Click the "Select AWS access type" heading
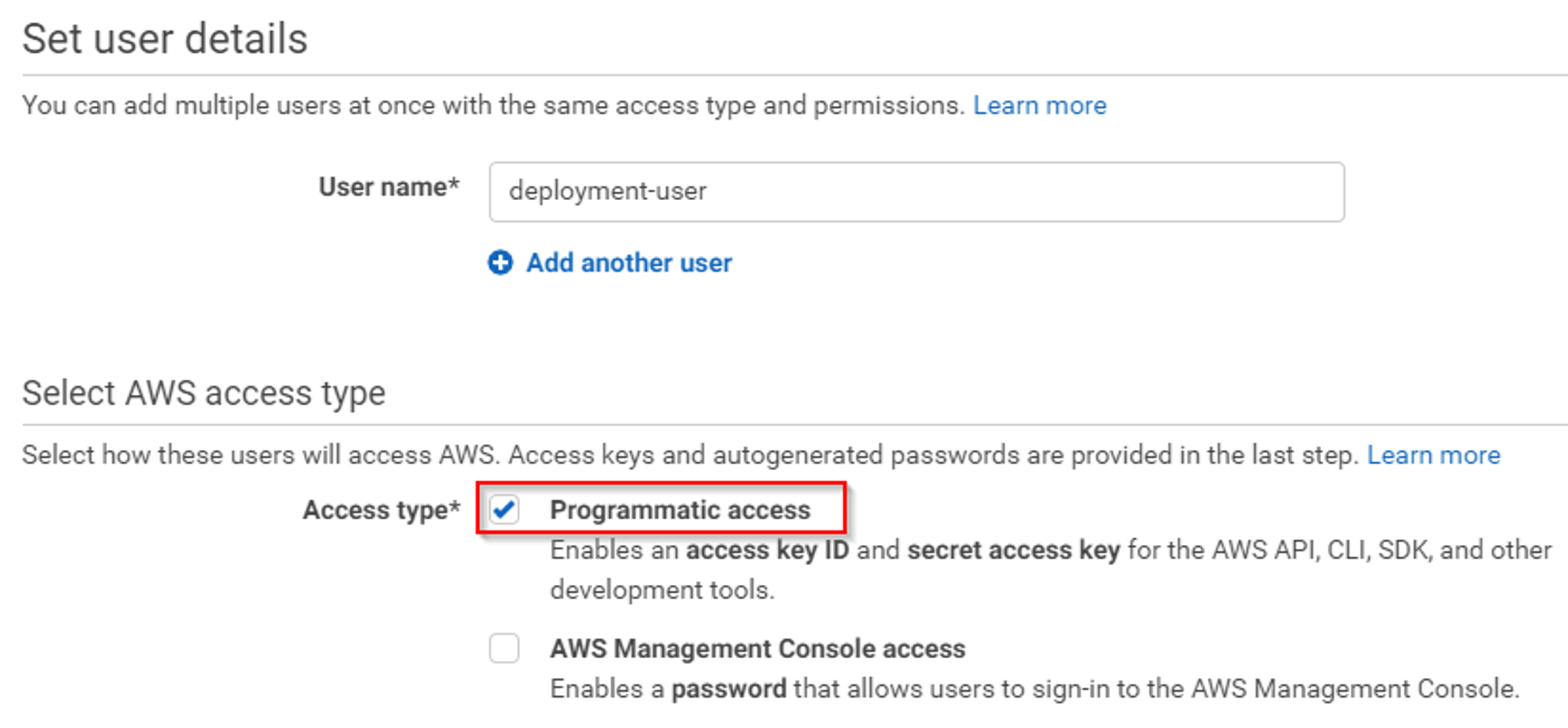1568x728 pixels. pyautogui.click(x=204, y=392)
